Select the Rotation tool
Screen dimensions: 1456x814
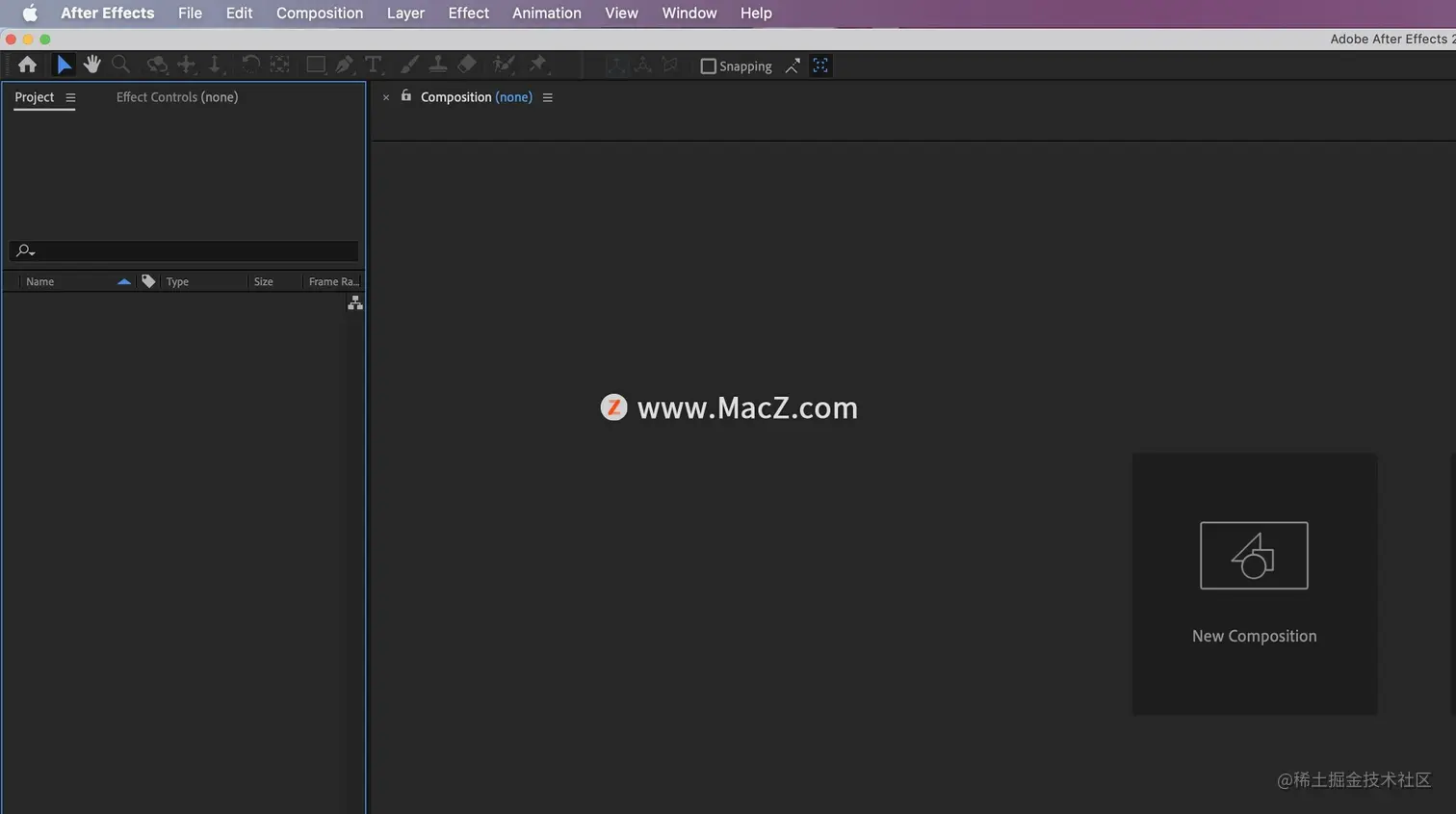coord(250,65)
